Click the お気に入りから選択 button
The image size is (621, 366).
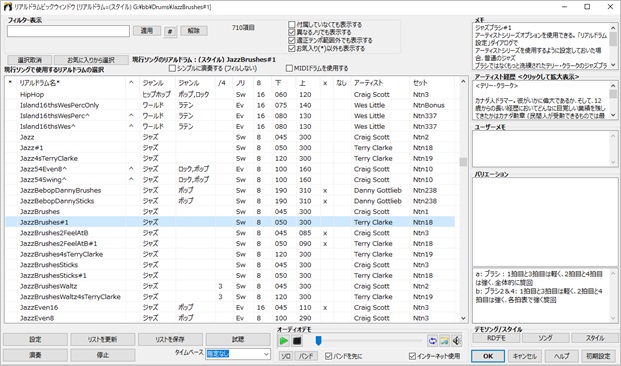coord(91,60)
